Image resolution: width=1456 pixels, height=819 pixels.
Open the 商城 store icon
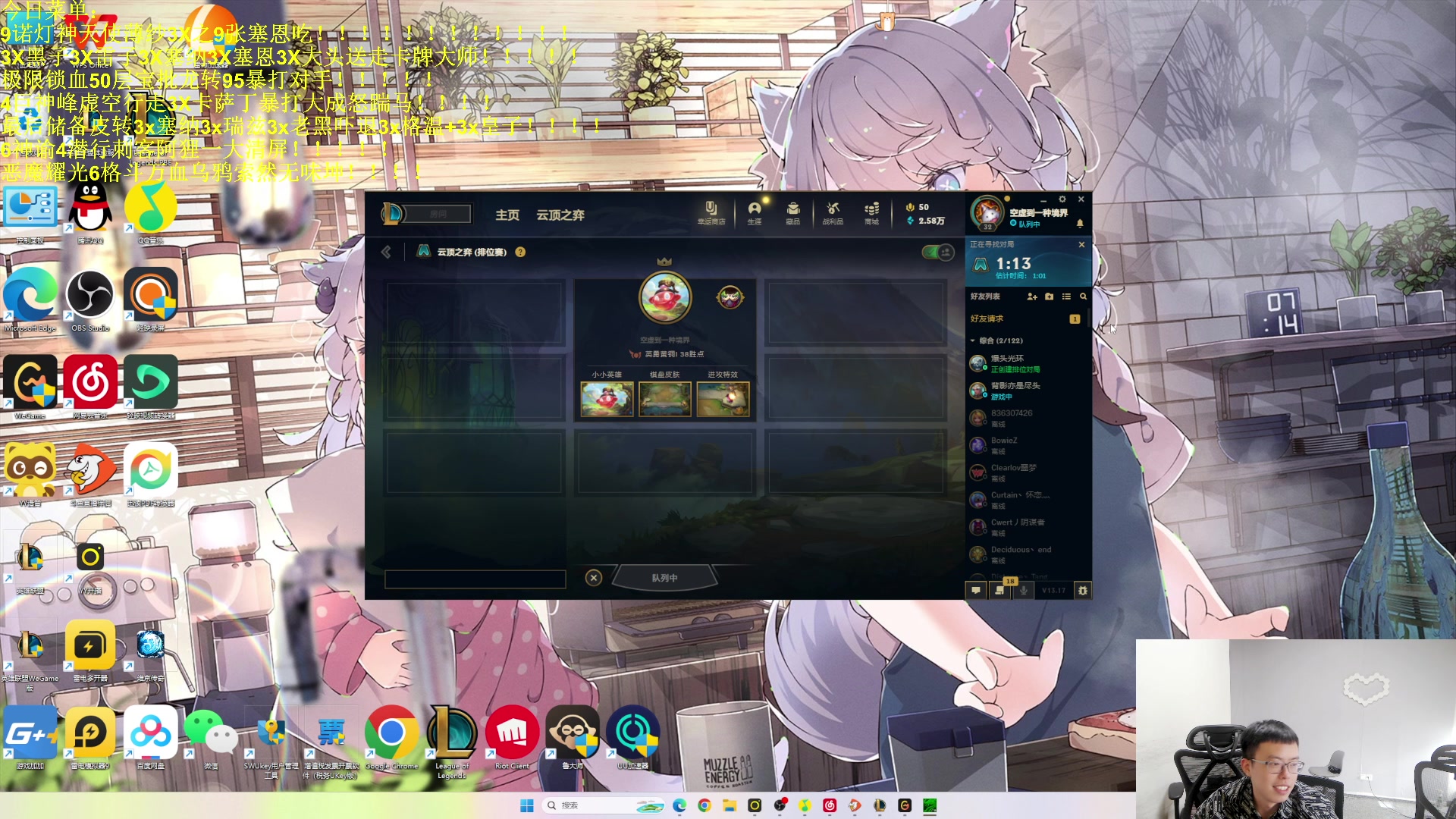[x=872, y=213]
